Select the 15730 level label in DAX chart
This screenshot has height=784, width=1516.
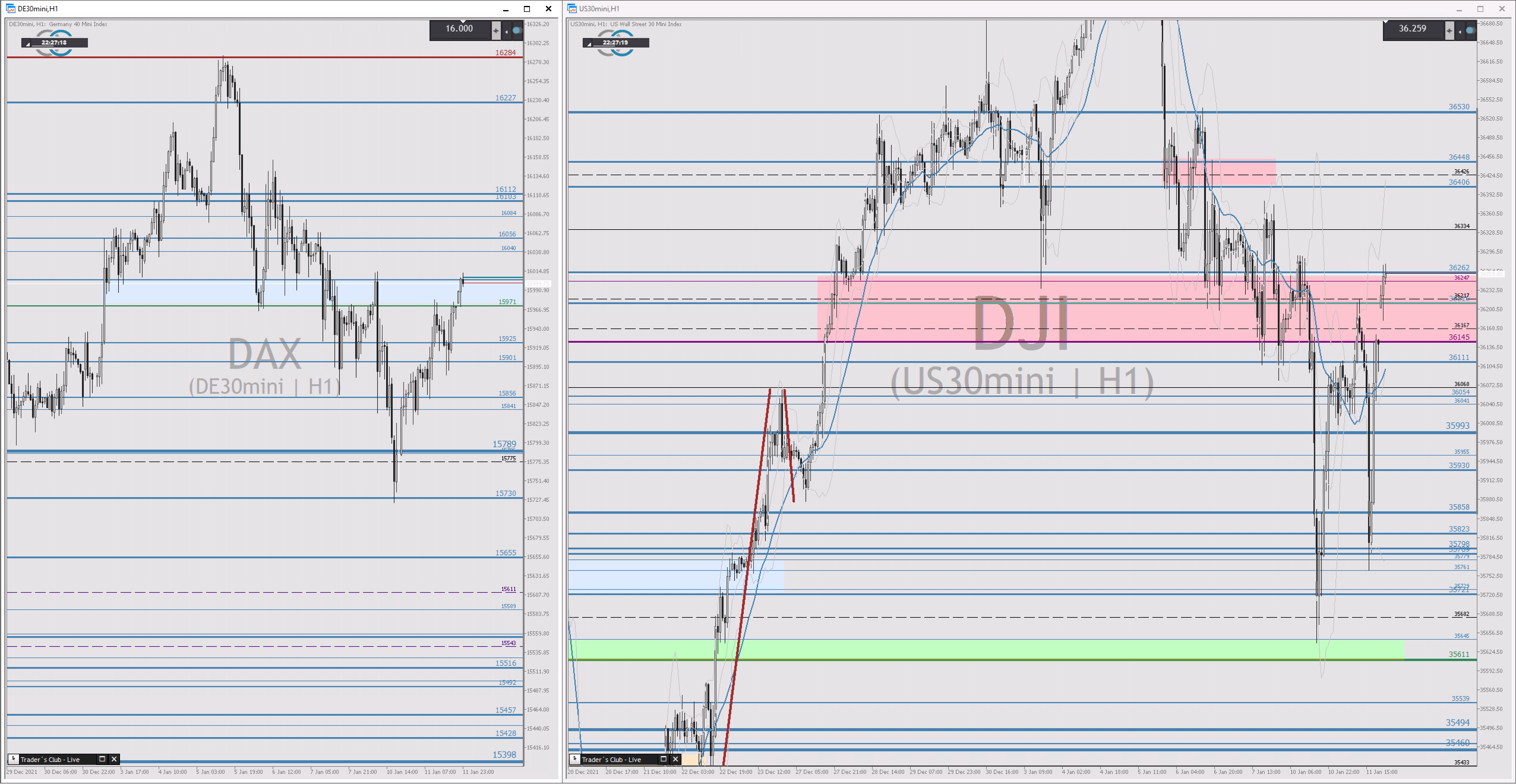point(506,493)
